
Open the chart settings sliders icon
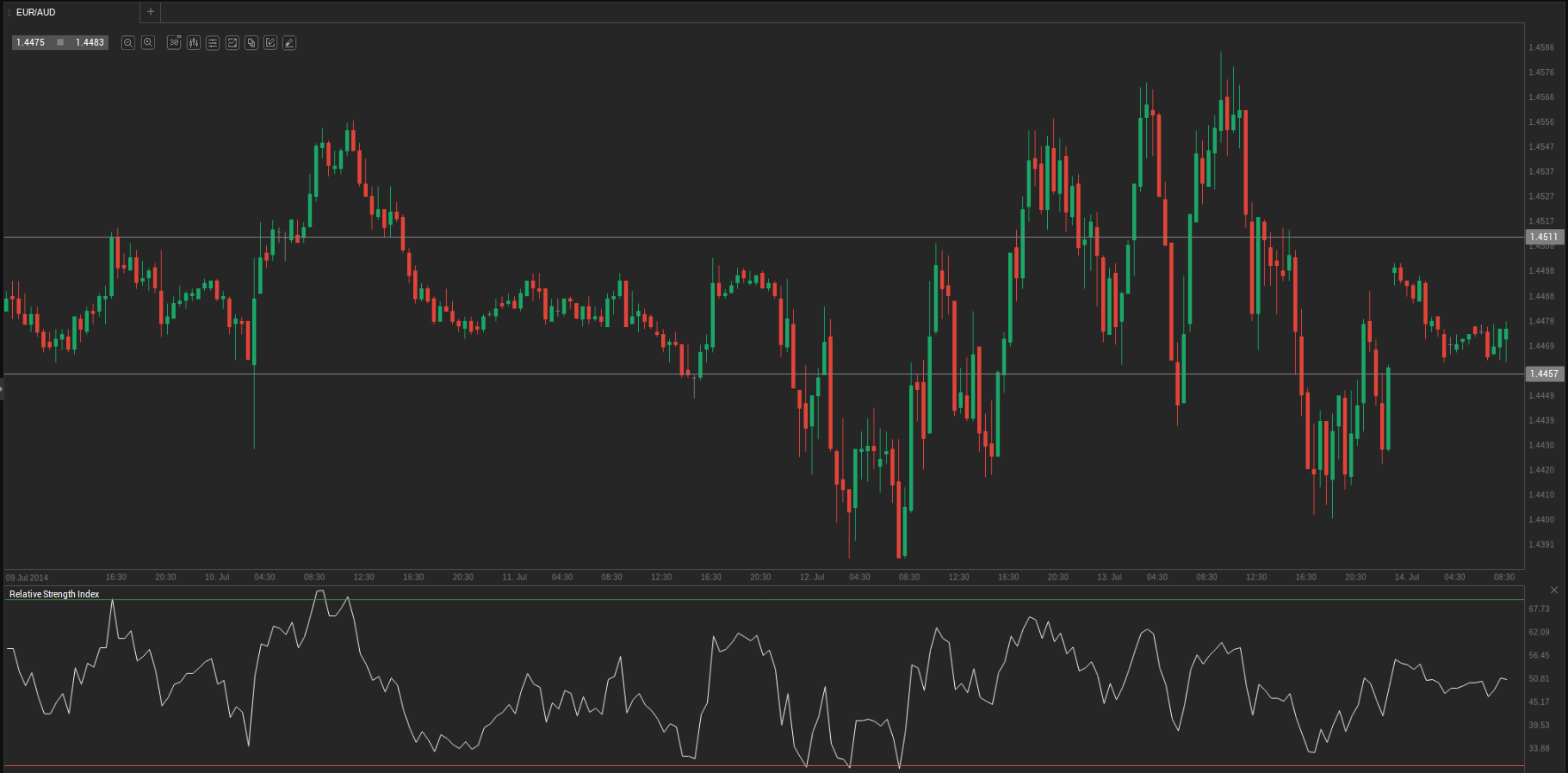(213, 42)
